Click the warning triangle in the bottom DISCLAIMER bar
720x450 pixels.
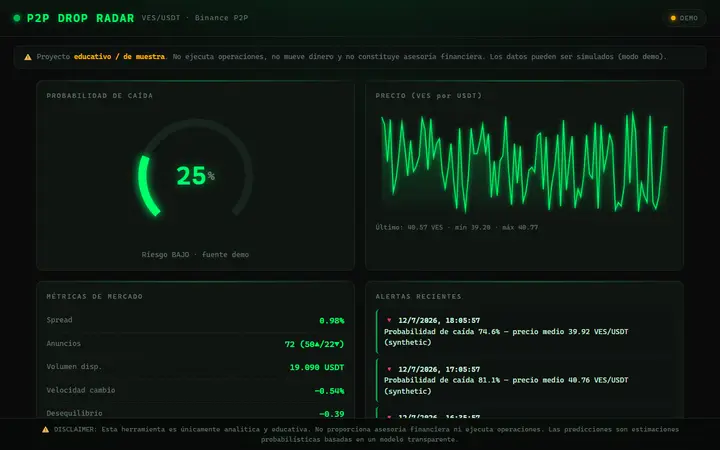coord(45,430)
